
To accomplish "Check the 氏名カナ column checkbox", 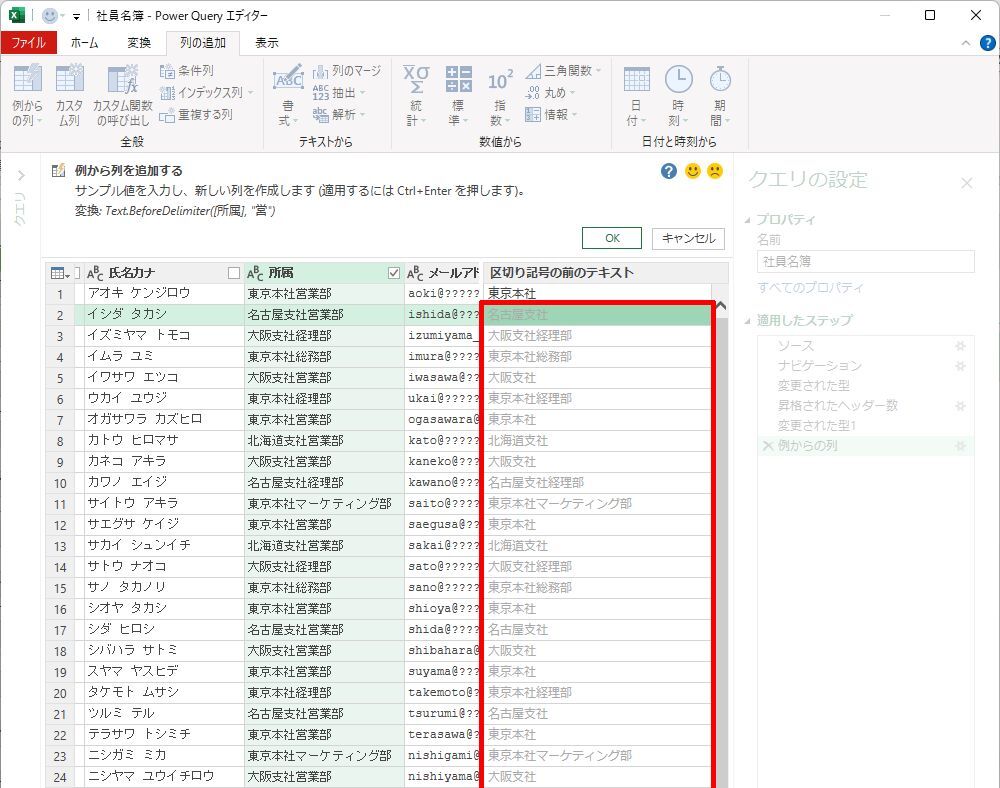I will [234, 273].
